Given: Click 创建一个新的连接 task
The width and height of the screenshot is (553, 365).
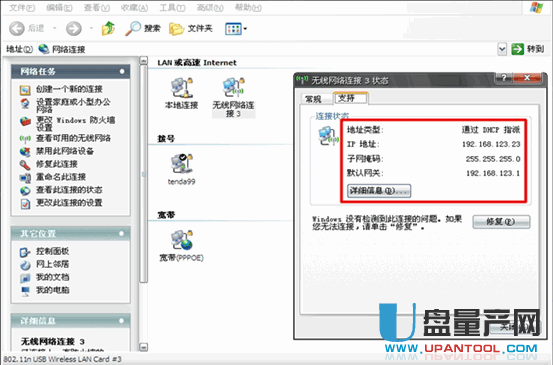Looking at the screenshot, I should [x=69, y=89].
